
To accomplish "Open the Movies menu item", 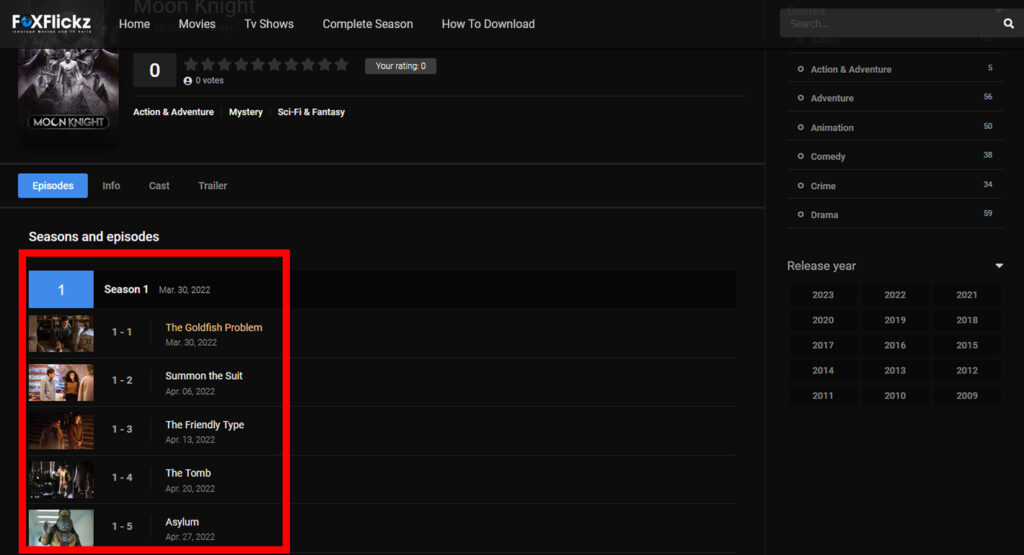I will [x=197, y=24].
